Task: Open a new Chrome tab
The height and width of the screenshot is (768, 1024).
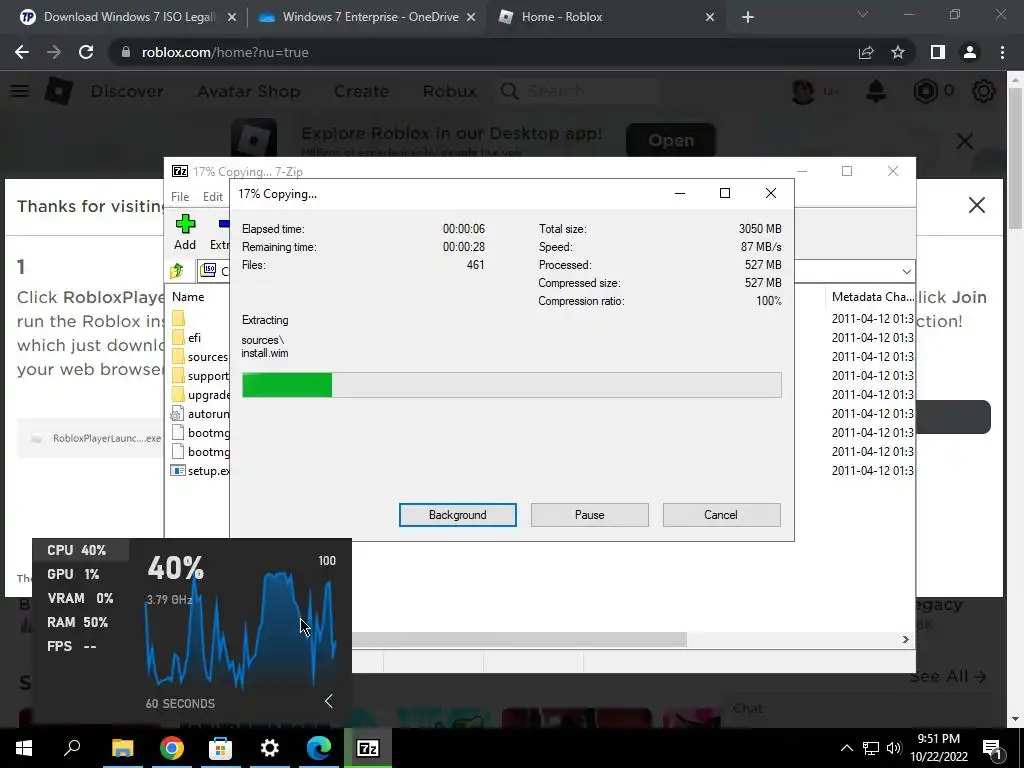Action: coord(748,18)
